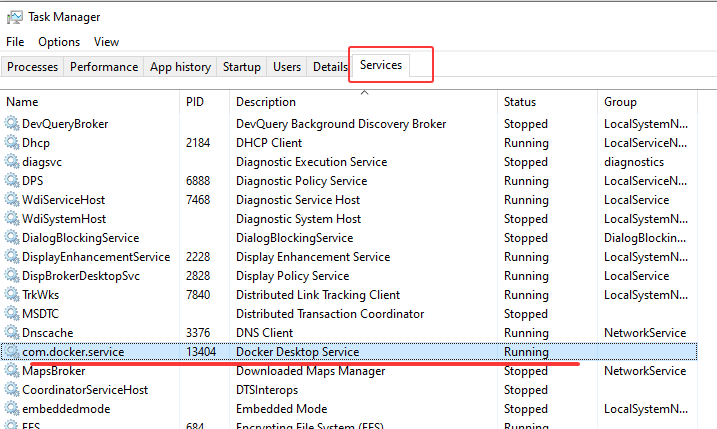Screen dimensions: 717x429
Task: Select the WdiSystemHost service name
Action: tap(64, 219)
